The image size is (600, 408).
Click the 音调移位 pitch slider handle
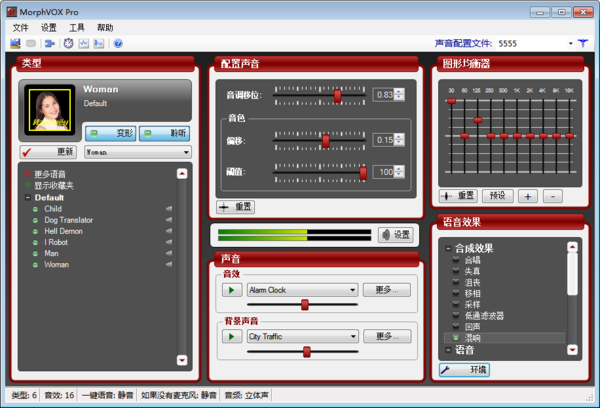coord(338,96)
